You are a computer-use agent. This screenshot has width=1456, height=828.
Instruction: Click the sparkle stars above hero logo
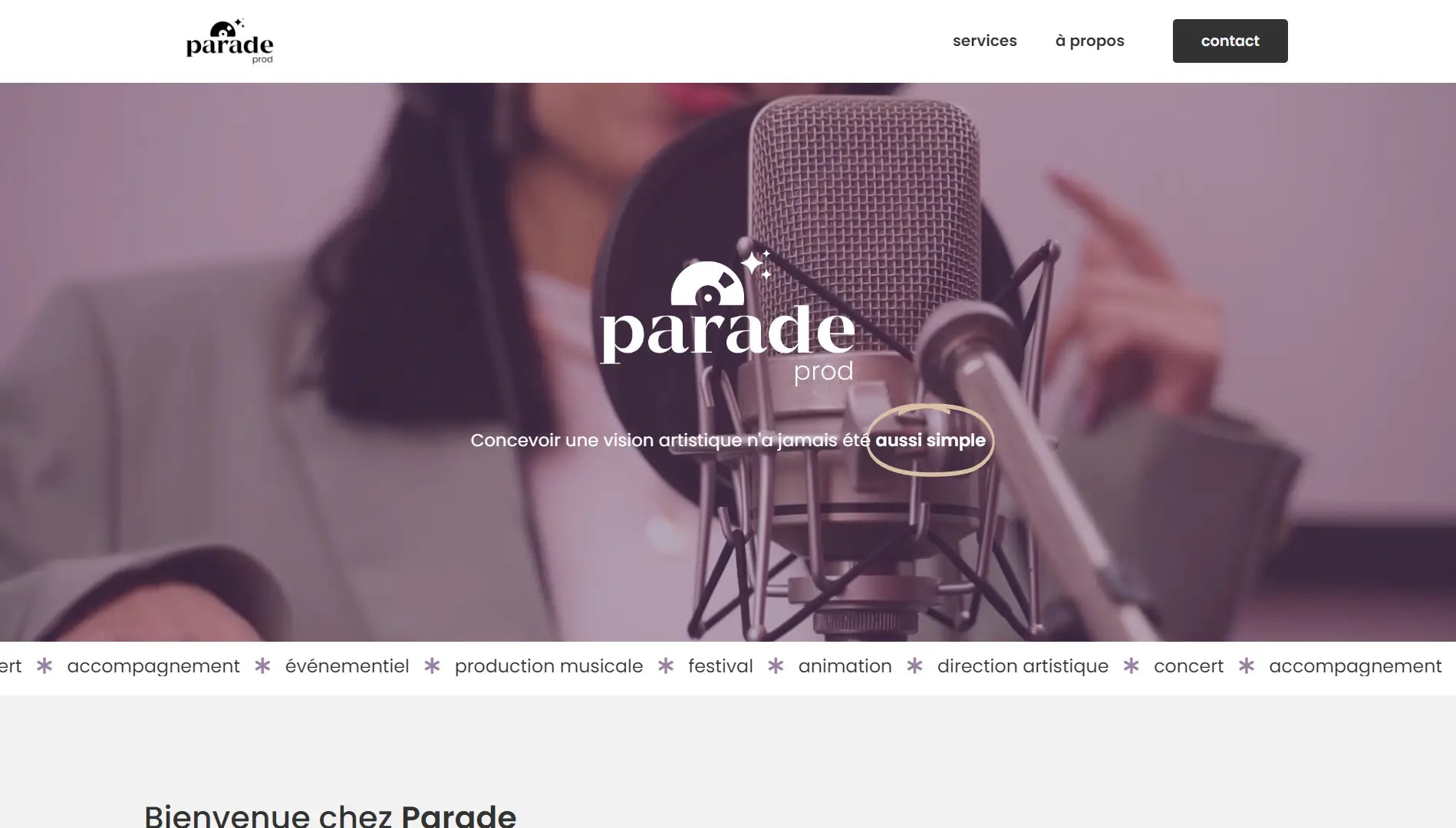[x=756, y=264]
